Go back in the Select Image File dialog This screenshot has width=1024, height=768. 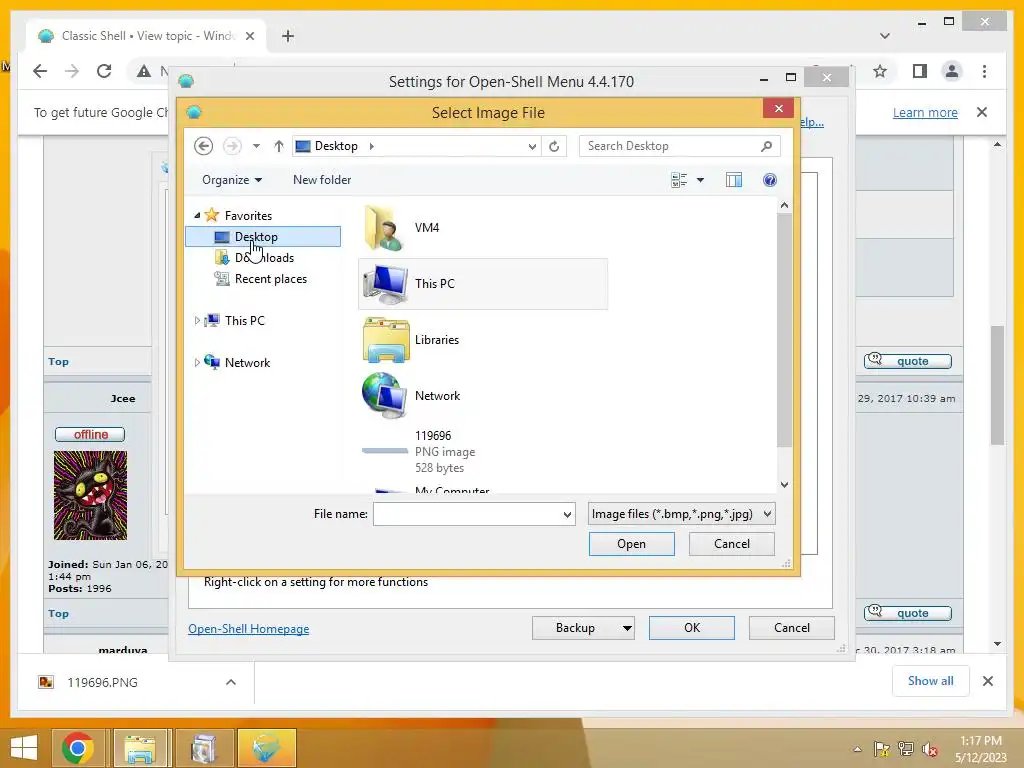204,146
